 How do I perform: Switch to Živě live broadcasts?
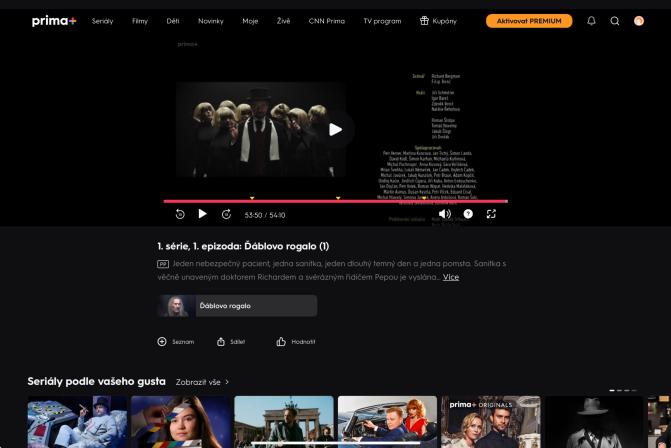283,21
